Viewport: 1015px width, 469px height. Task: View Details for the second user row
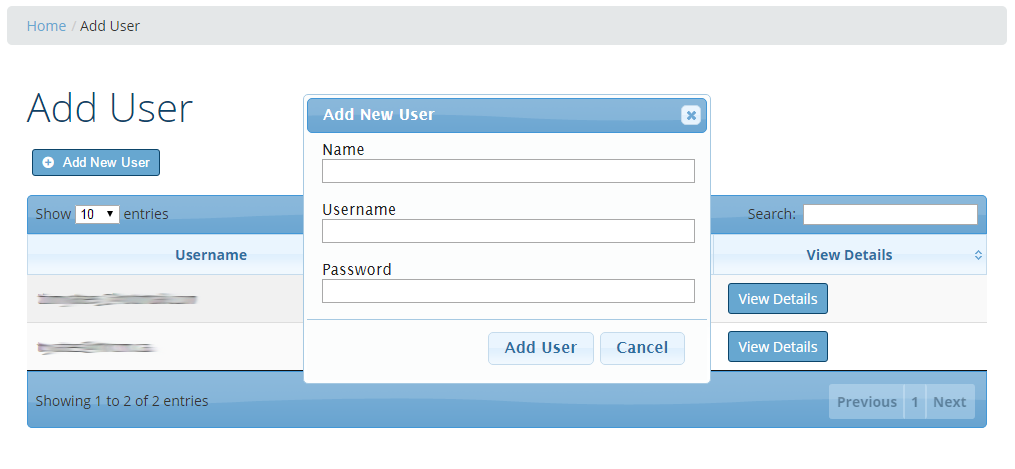777,347
